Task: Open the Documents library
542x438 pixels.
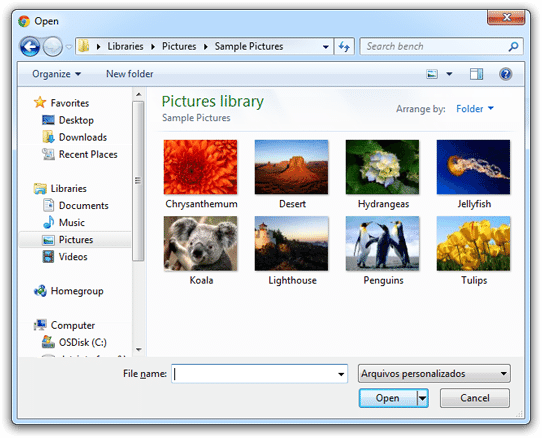Action: tap(84, 206)
